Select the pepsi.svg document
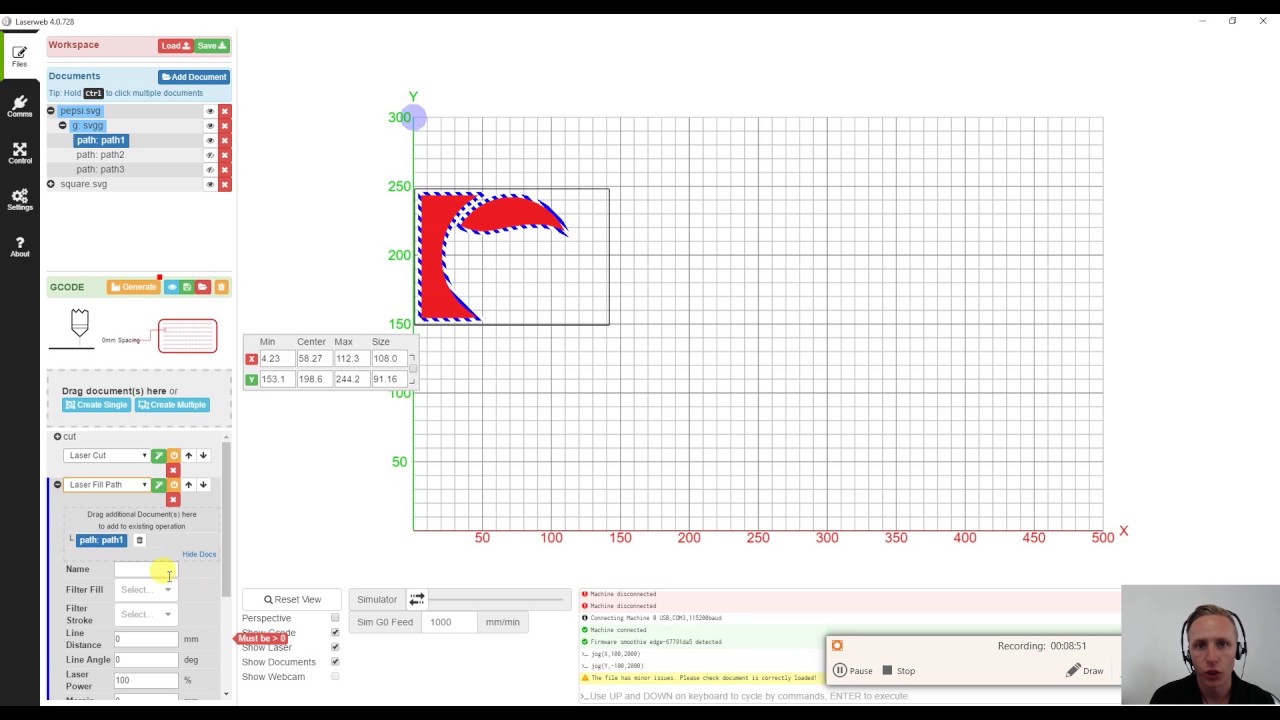Image resolution: width=1280 pixels, height=720 pixels. point(80,111)
